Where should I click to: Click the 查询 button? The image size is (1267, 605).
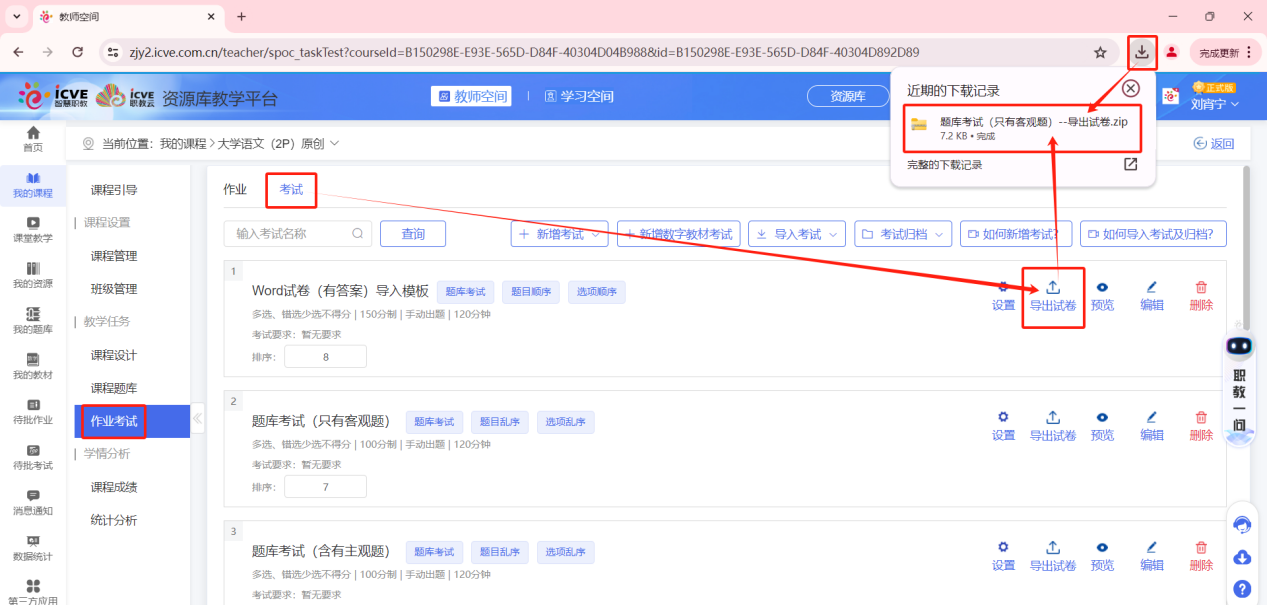click(x=412, y=233)
